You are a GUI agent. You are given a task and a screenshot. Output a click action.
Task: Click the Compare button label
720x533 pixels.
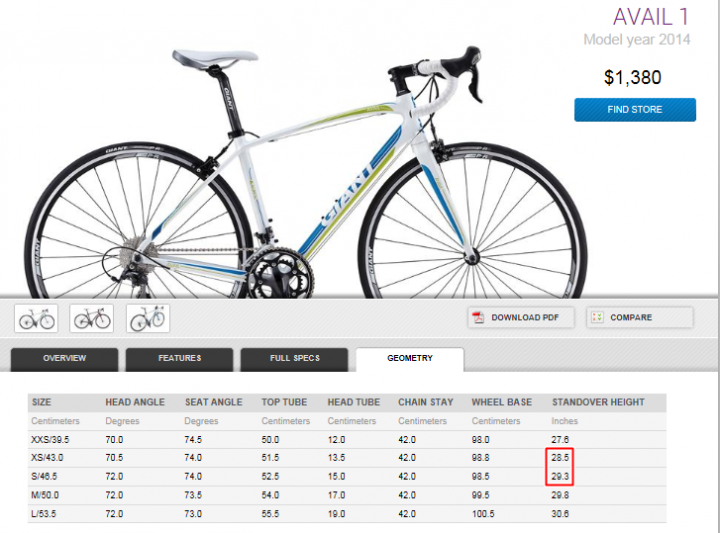[631, 318]
